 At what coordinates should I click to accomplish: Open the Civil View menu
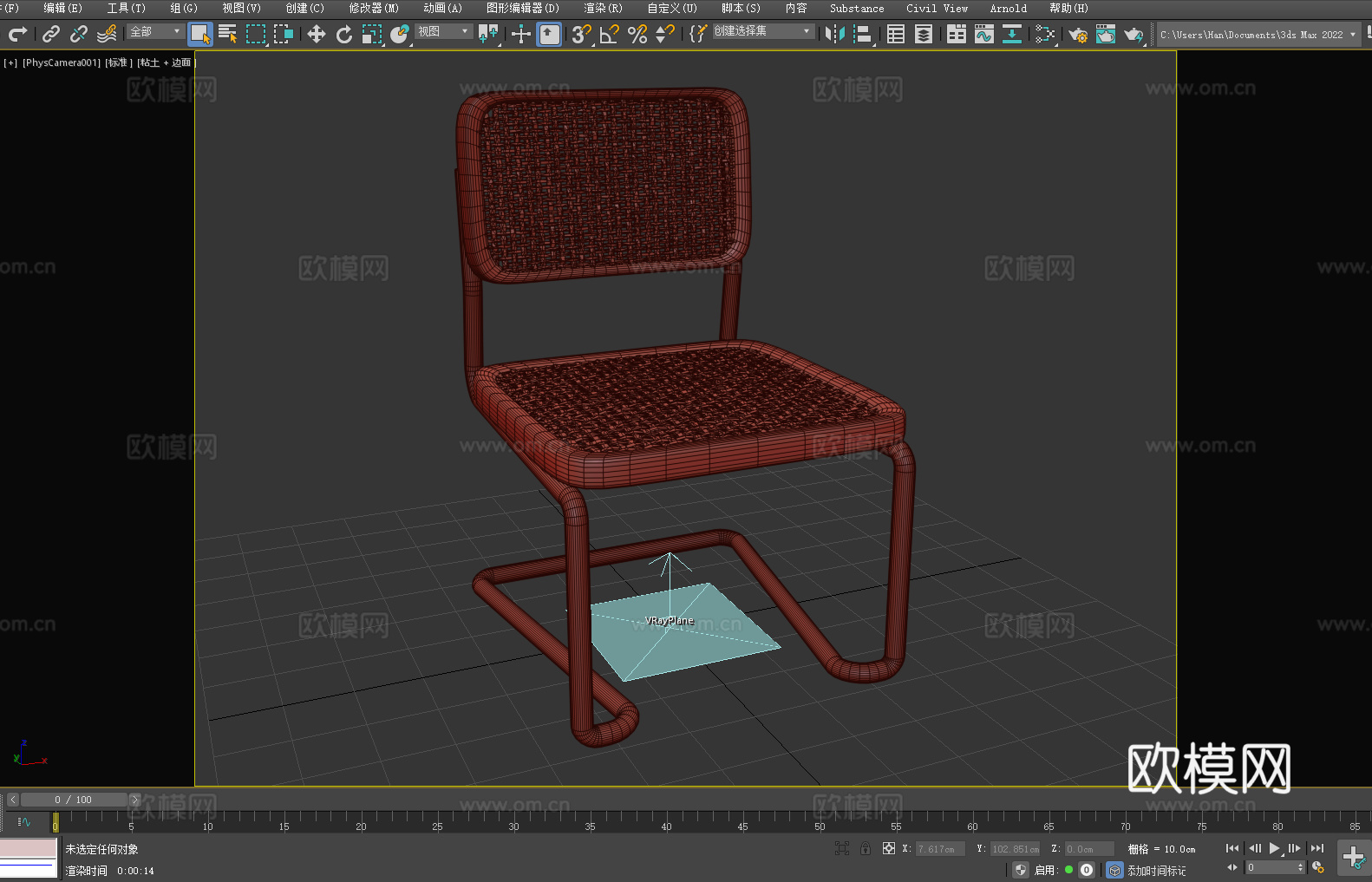click(937, 8)
